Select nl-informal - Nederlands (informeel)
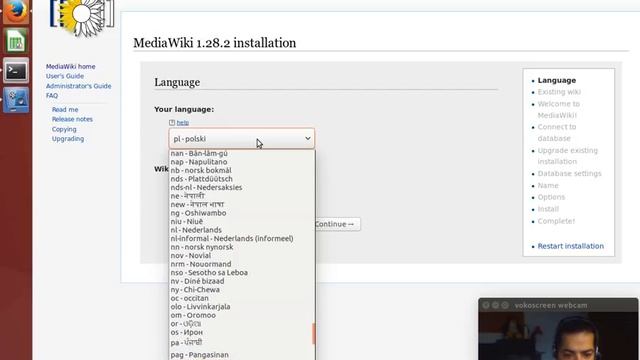The image size is (640, 360). coord(242,238)
